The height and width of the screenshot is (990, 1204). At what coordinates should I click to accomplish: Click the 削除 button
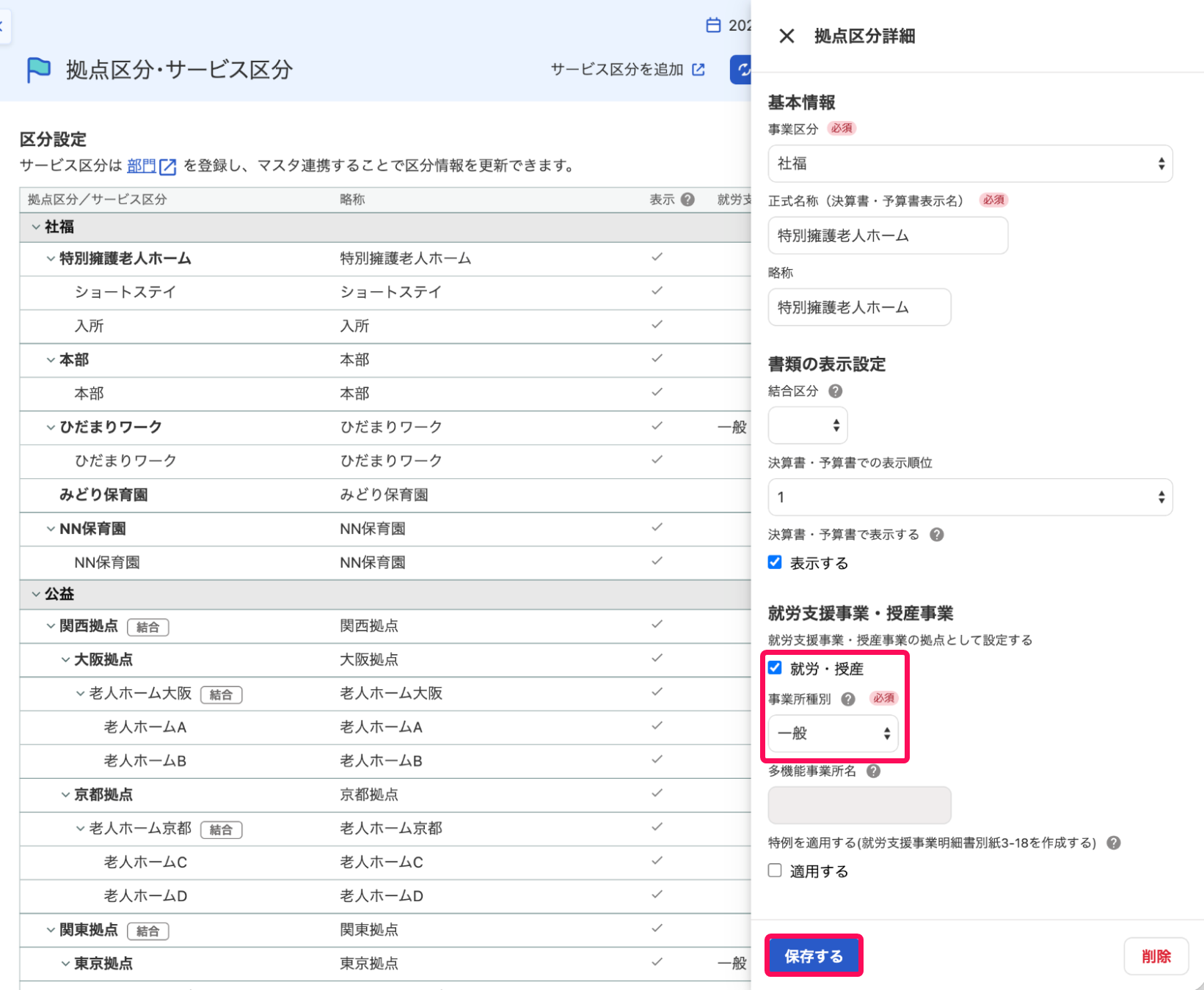tap(1156, 956)
